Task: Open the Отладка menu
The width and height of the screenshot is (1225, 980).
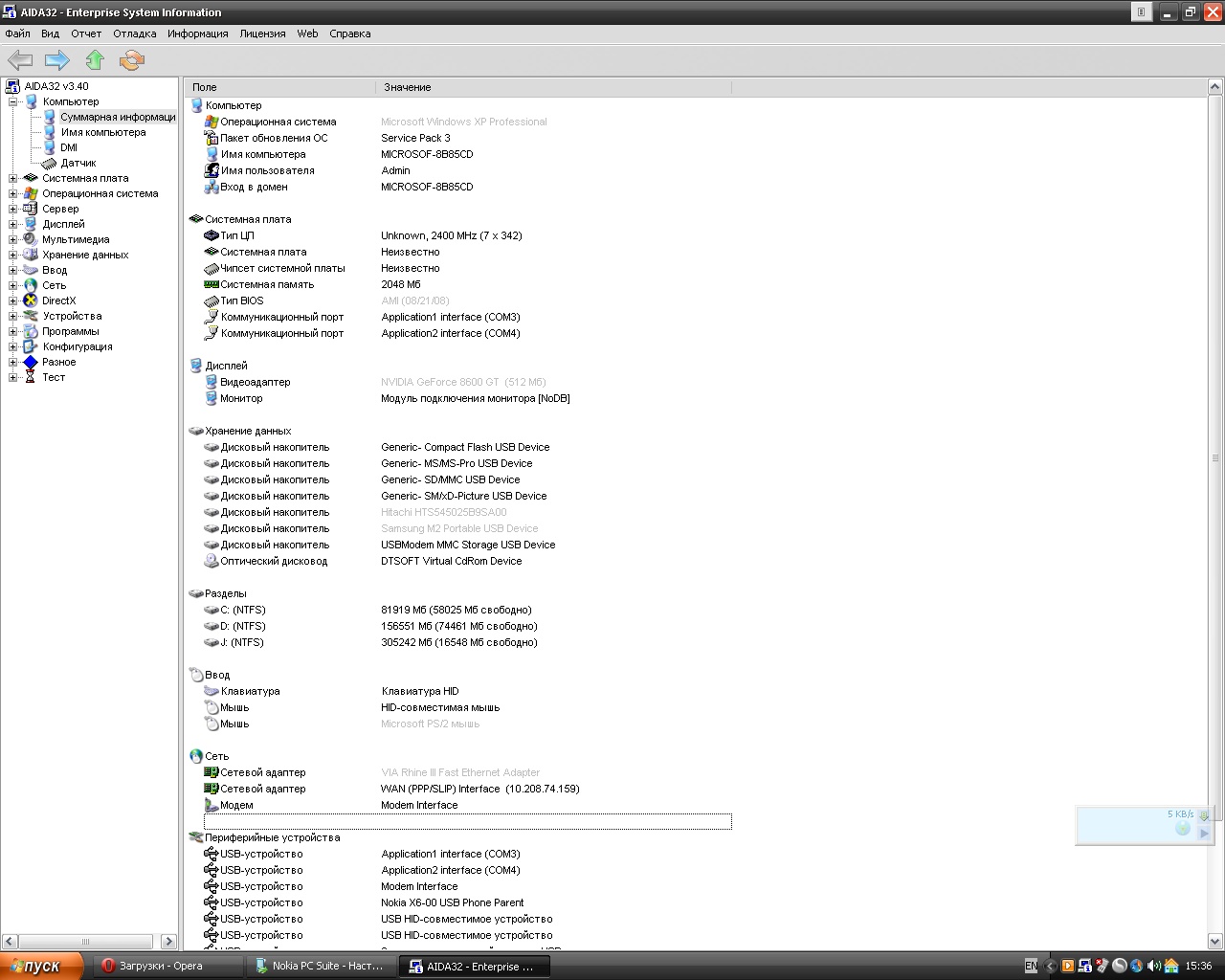Action: (x=135, y=33)
